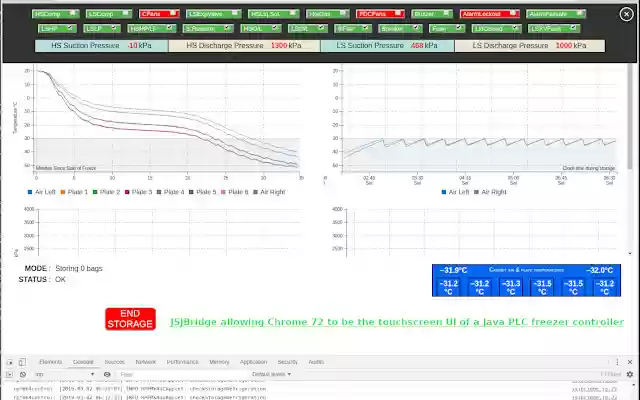Switch to the Network tab in DevTools
This screenshot has width=640, height=400.
click(x=146, y=362)
